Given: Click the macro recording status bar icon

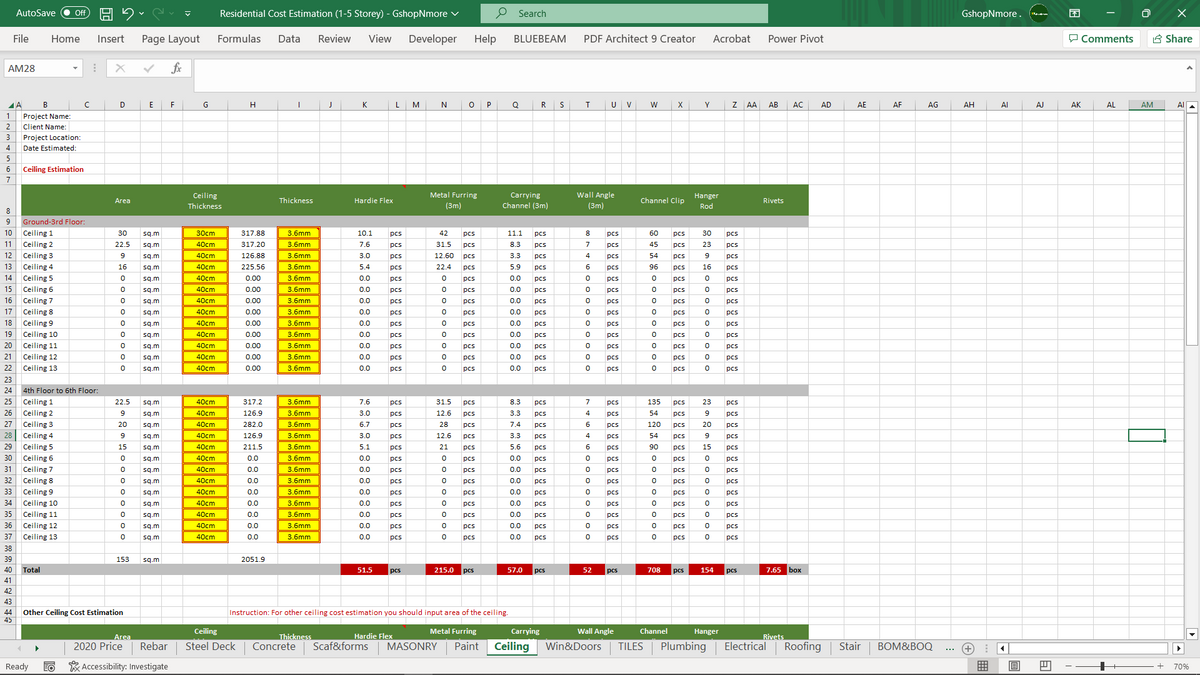Looking at the screenshot, I should 50,666.
